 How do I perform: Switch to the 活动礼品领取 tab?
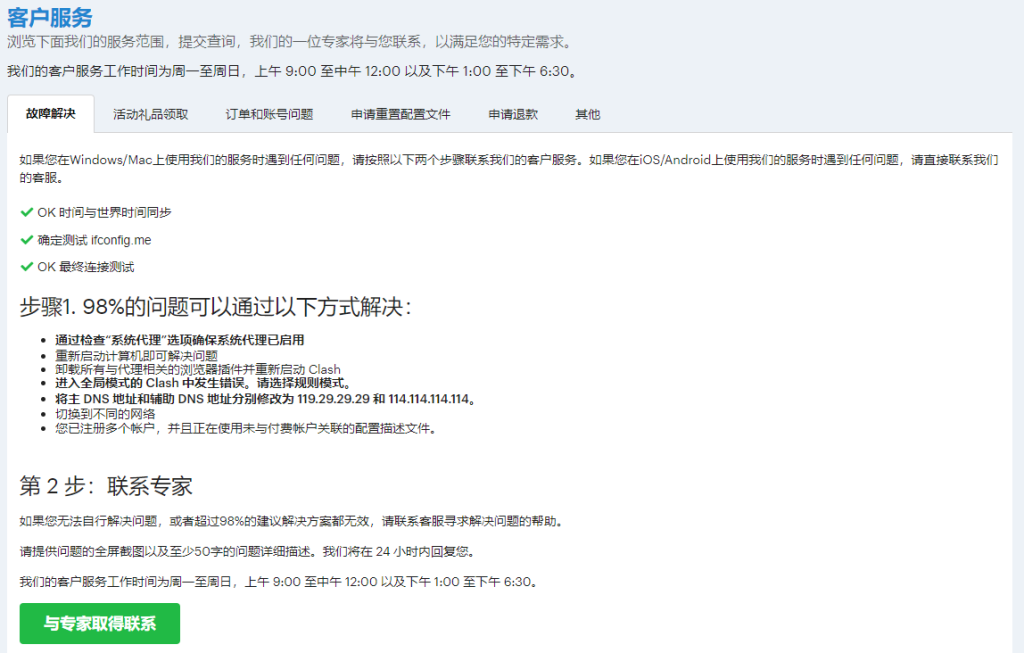click(150, 114)
